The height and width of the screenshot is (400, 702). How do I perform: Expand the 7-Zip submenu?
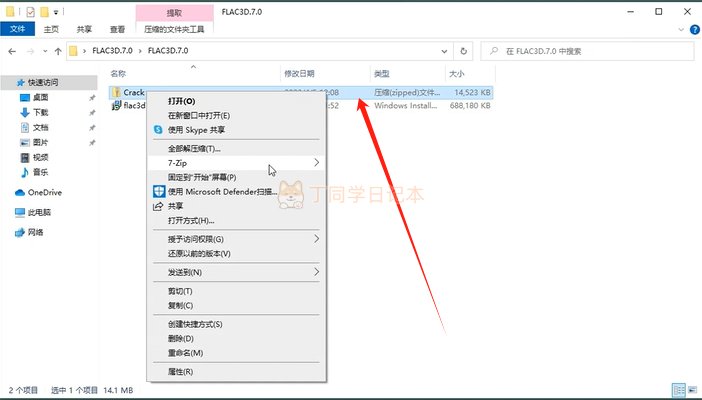236,163
